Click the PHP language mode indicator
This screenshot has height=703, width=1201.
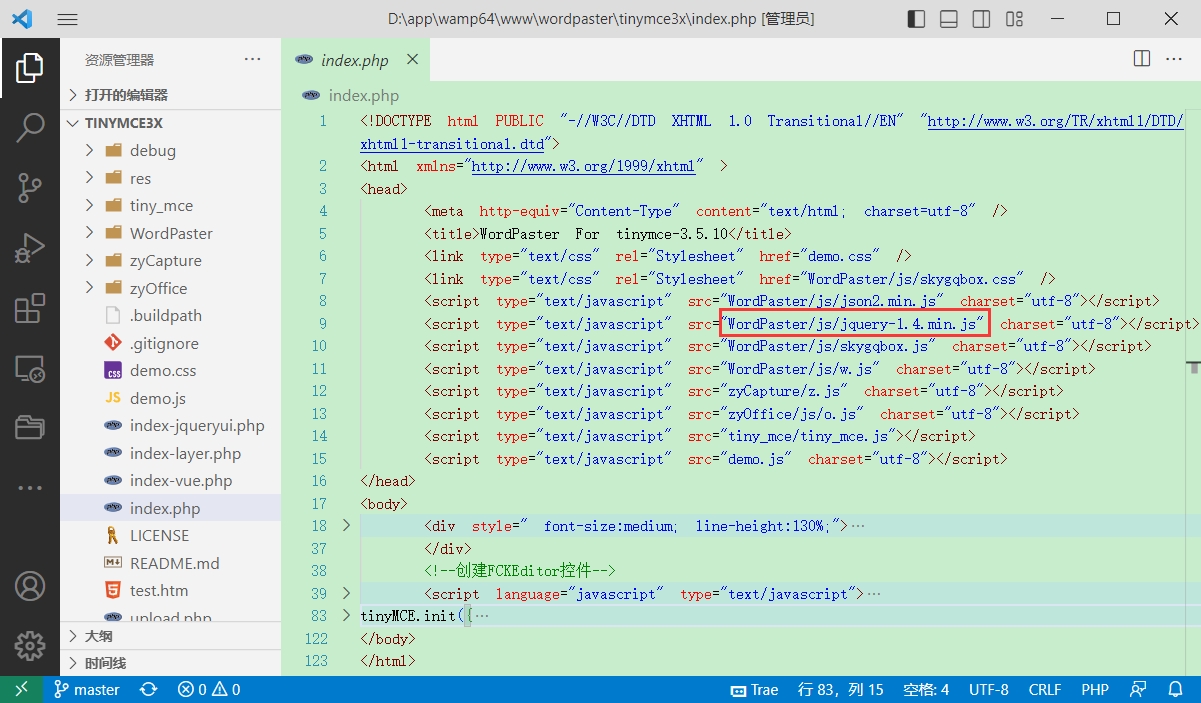[1094, 689]
